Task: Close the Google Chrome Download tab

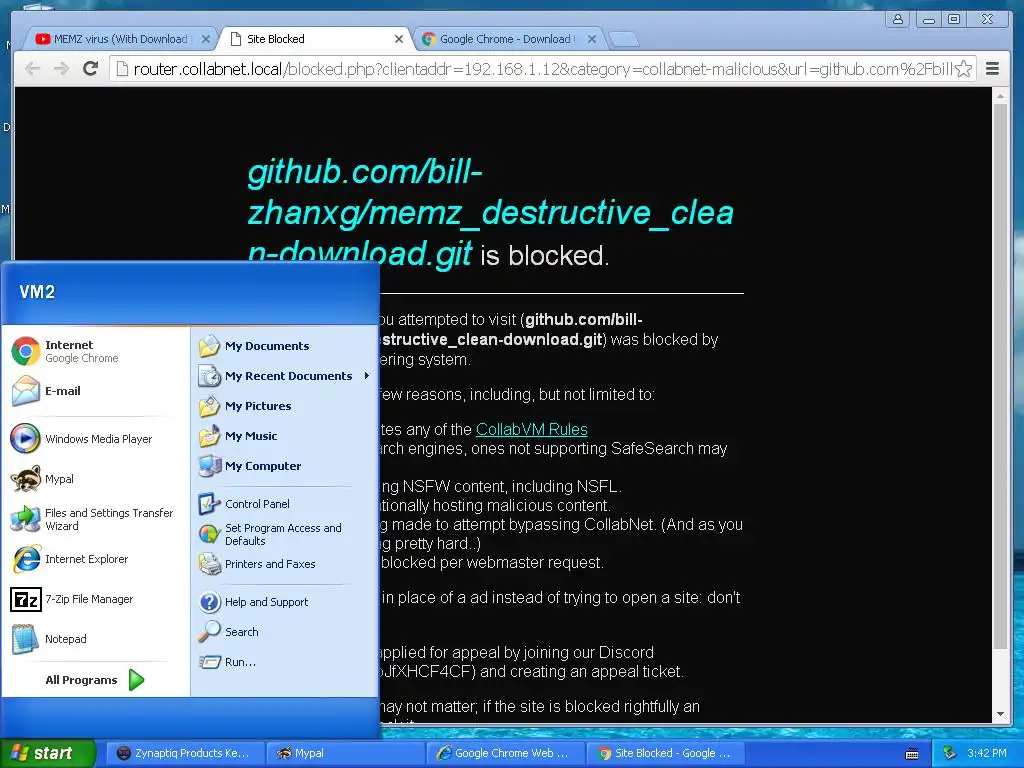Action: [x=592, y=39]
